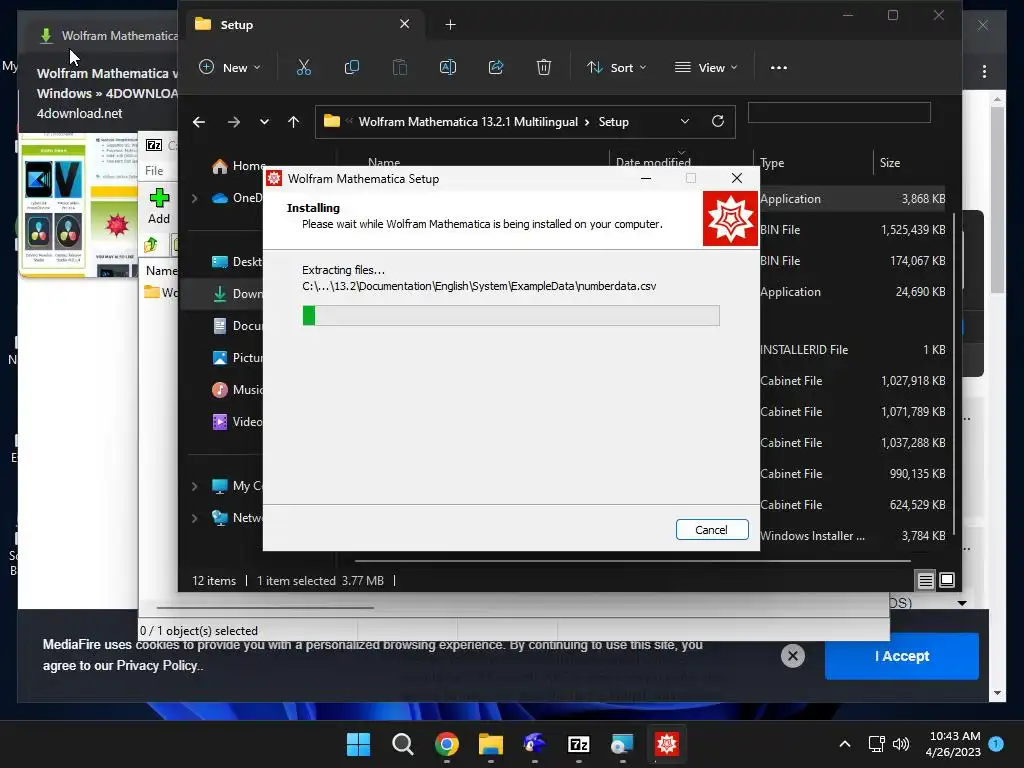Viewport: 1024px width, 768px height.
Task: Switch Explorer to the large thumbnails view icon
Action: tap(947, 580)
